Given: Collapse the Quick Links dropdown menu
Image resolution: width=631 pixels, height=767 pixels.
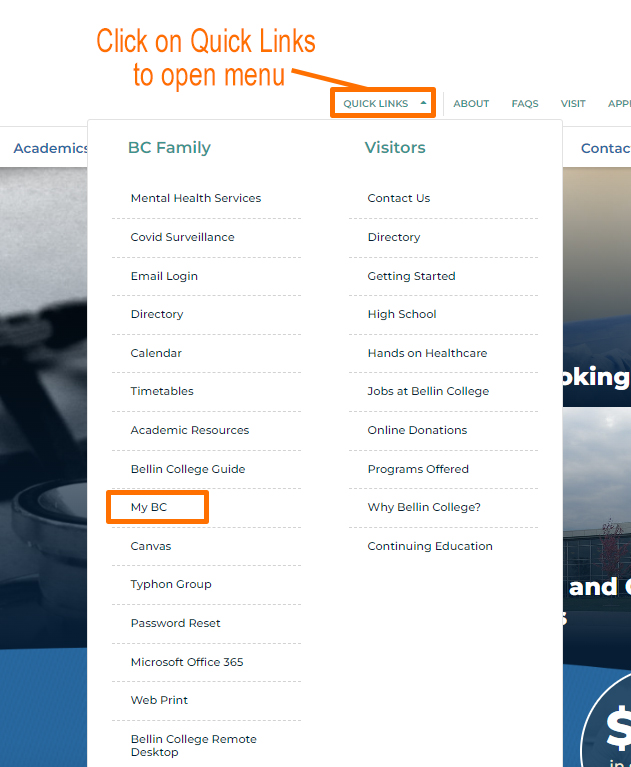Looking at the screenshot, I should click(383, 103).
